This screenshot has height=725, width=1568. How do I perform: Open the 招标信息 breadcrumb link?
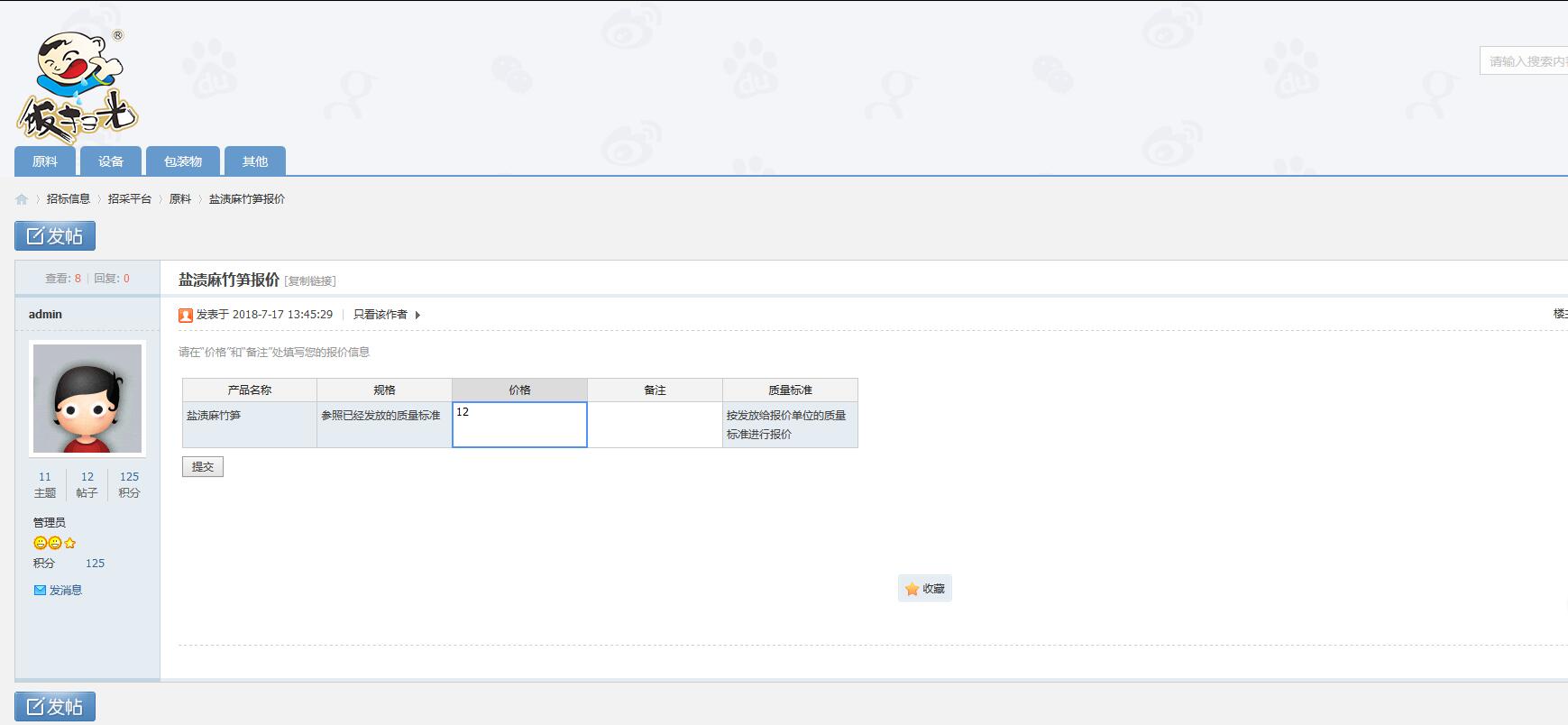click(x=69, y=199)
